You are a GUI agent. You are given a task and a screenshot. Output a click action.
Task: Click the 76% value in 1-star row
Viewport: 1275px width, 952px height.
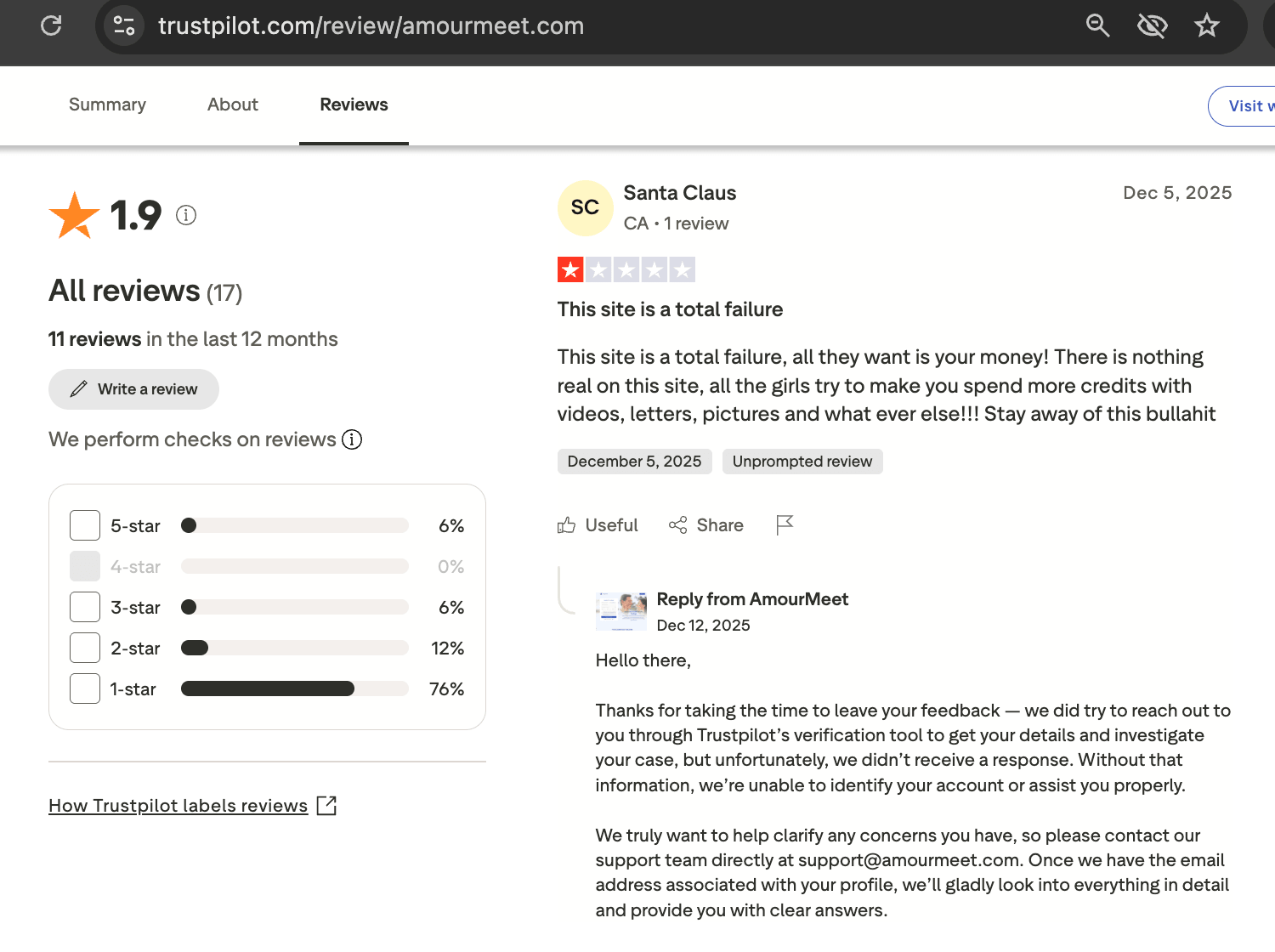[446, 688]
